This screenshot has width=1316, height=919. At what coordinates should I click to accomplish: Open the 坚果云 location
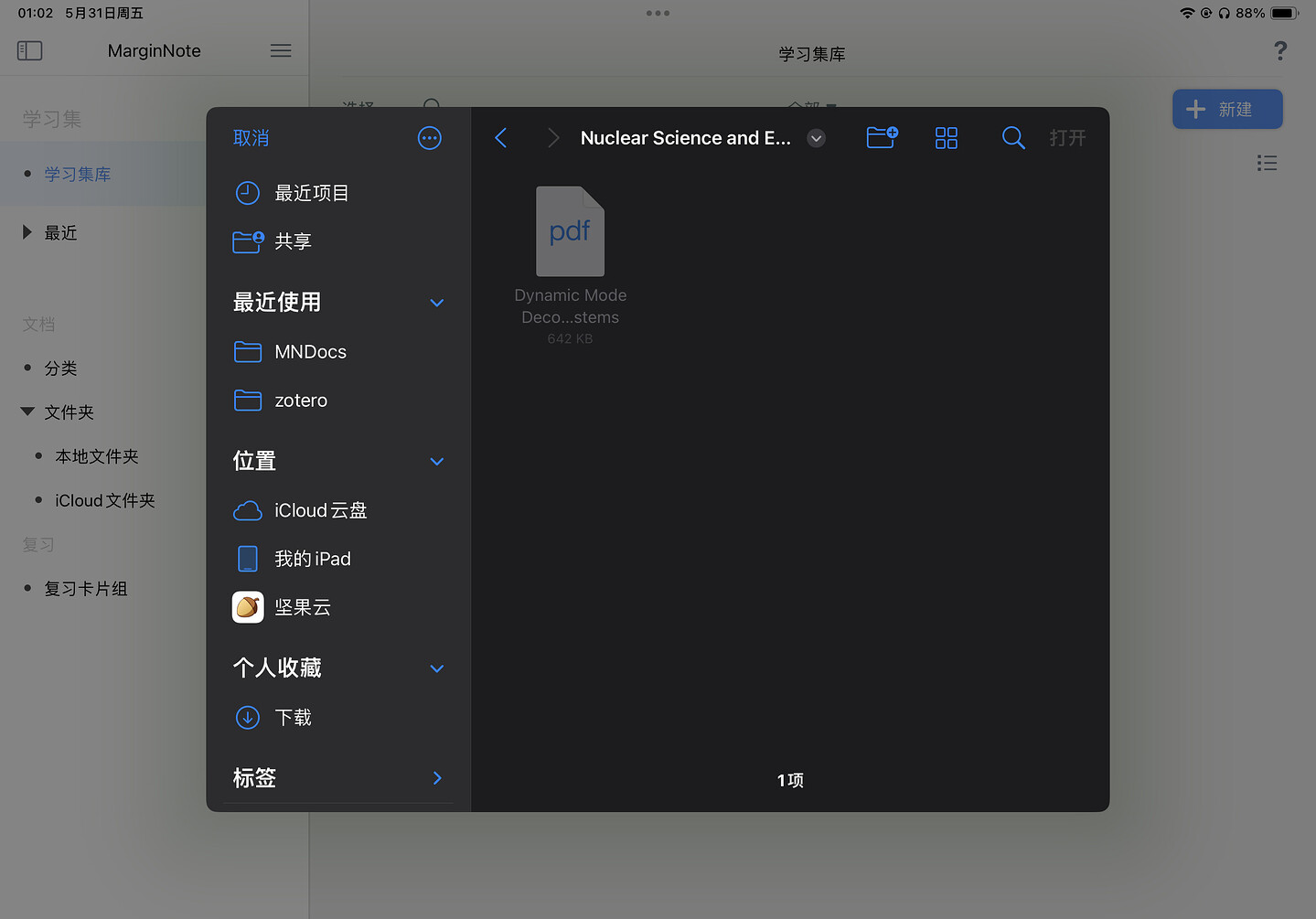302,607
